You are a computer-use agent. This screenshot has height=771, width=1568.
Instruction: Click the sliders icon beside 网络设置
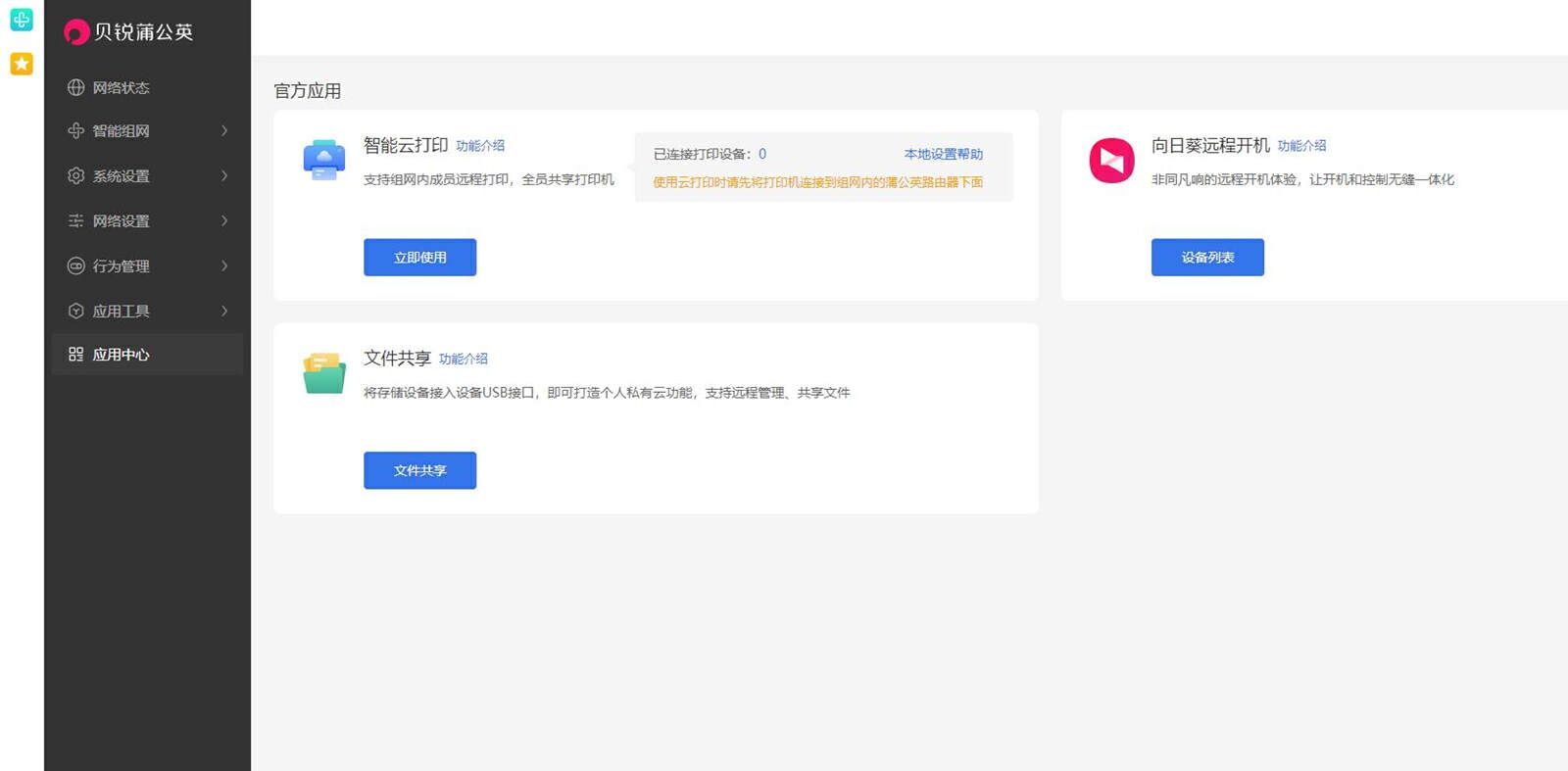pyautogui.click(x=75, y=220)
